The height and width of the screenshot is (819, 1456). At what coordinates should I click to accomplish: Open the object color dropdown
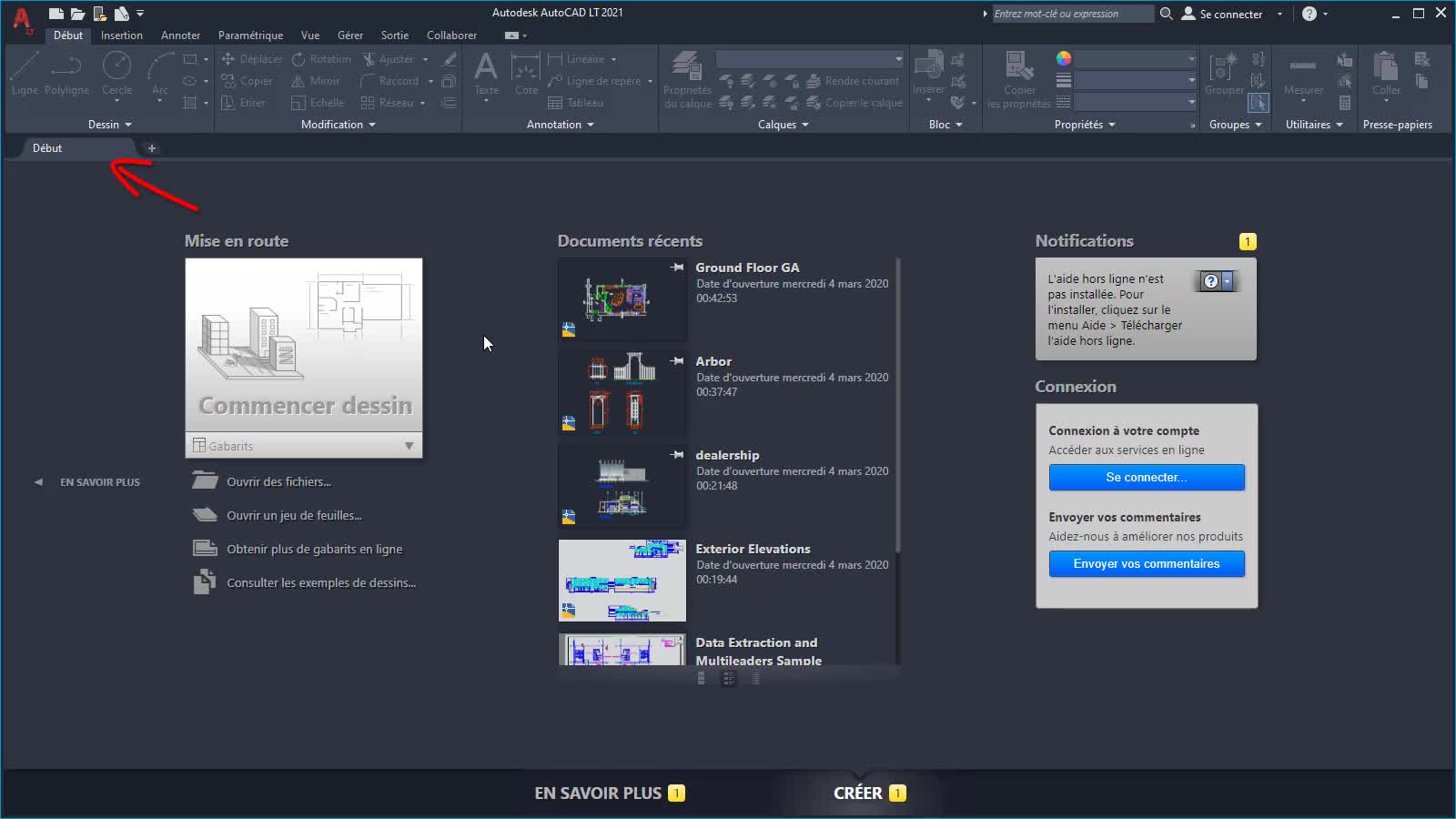tap(1136, 59)
